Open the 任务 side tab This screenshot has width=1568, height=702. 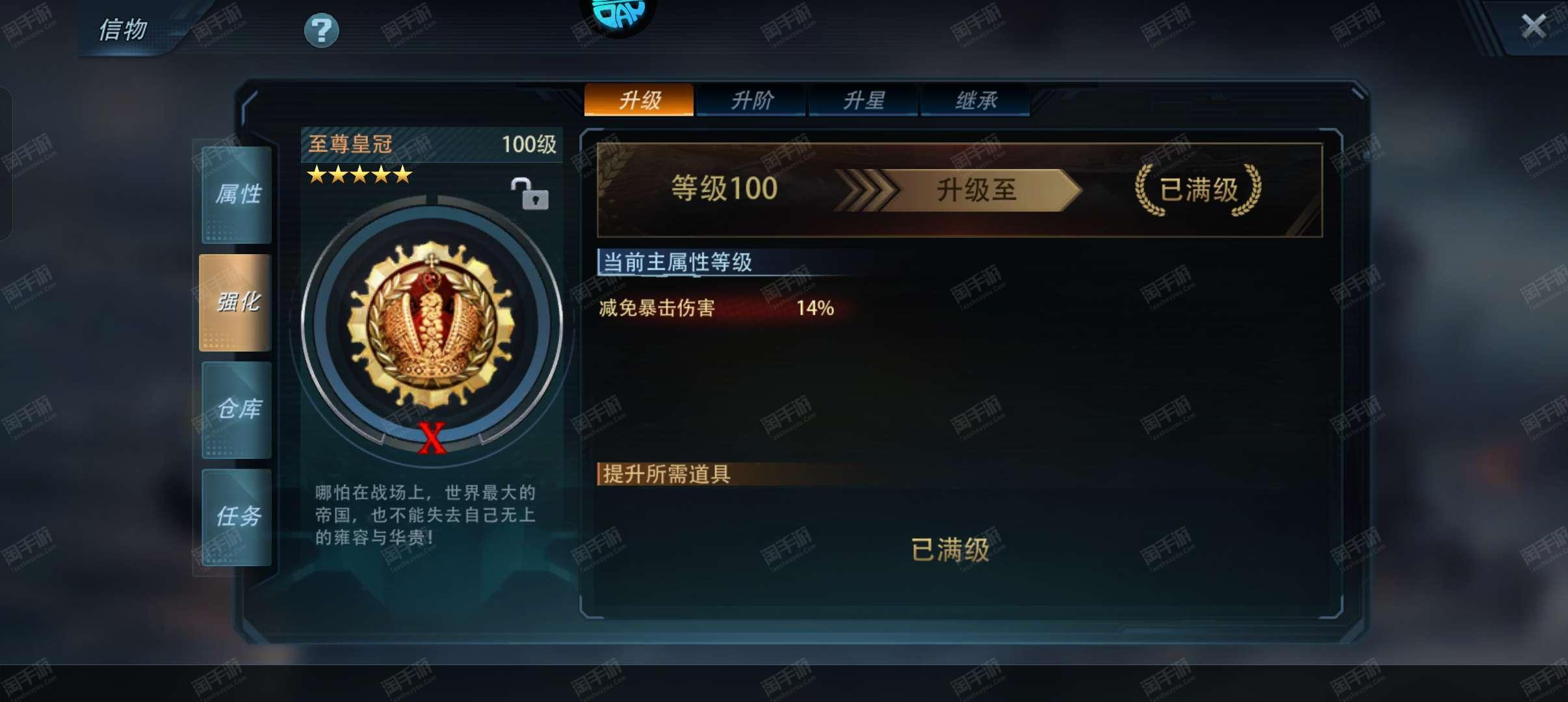(237, 517)
